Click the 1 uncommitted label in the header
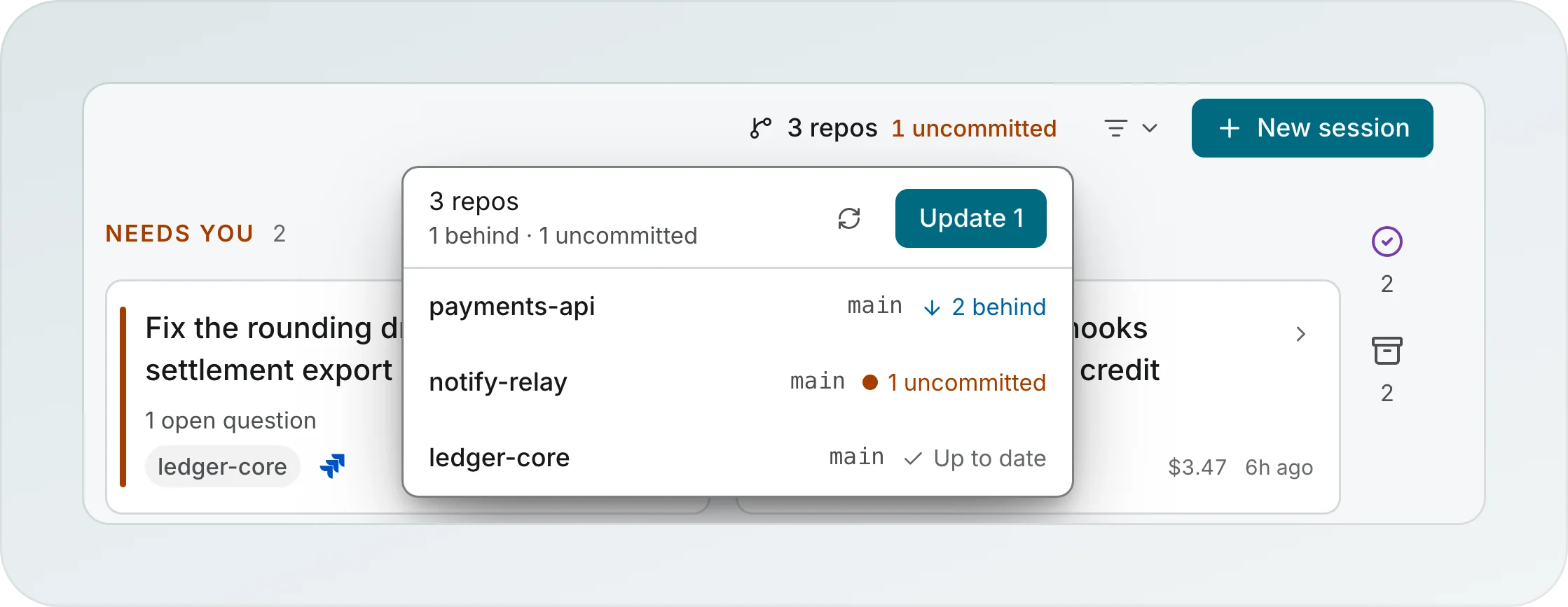The height and width of the screenshot is (607, 1568). [x=974, y=128]
